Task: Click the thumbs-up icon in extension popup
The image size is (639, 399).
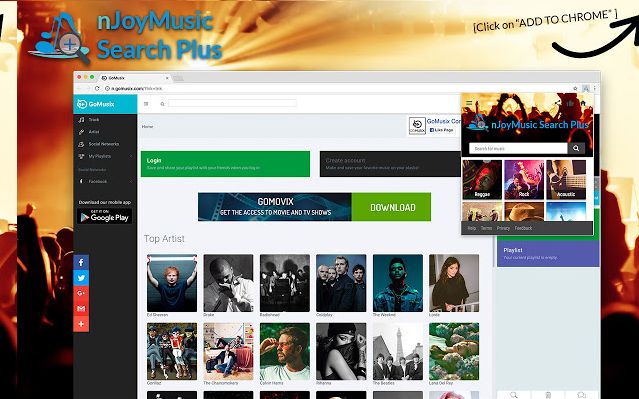Action: (x=570, y=103)
